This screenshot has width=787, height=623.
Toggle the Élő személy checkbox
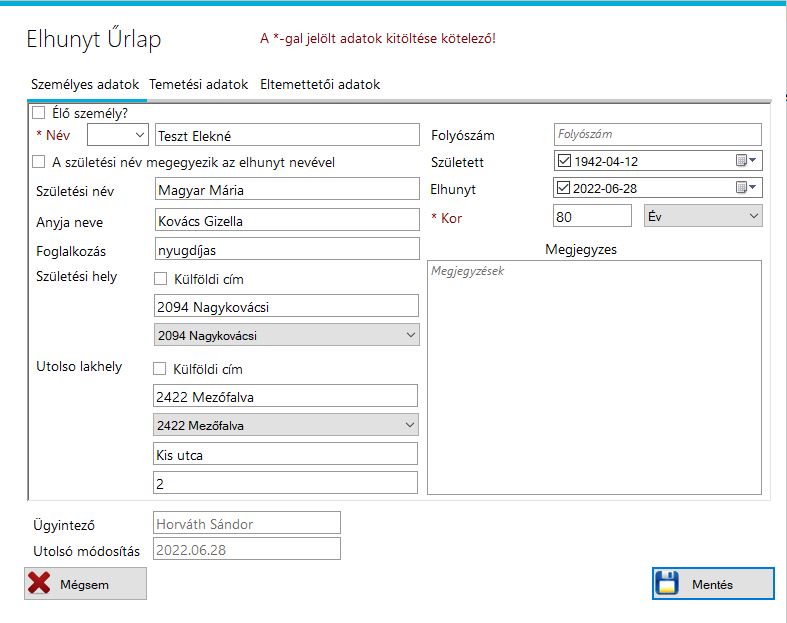coord(39,113)
